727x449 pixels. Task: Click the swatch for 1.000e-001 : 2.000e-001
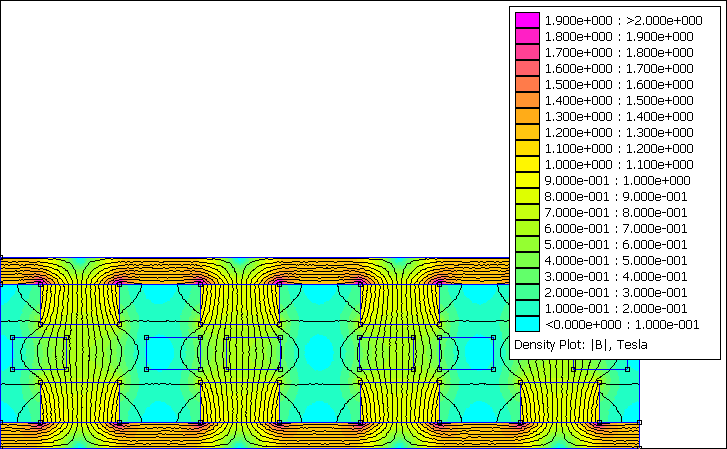[527, 308]
